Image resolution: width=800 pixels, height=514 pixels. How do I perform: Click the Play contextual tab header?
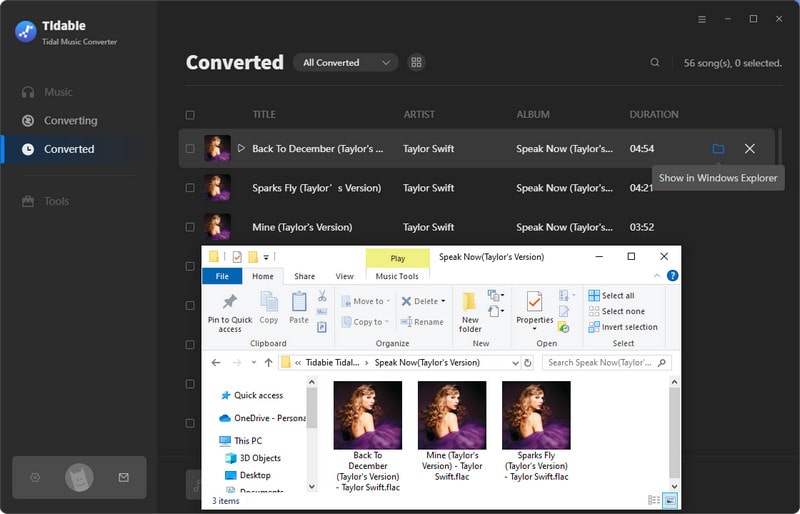(397, 258)
